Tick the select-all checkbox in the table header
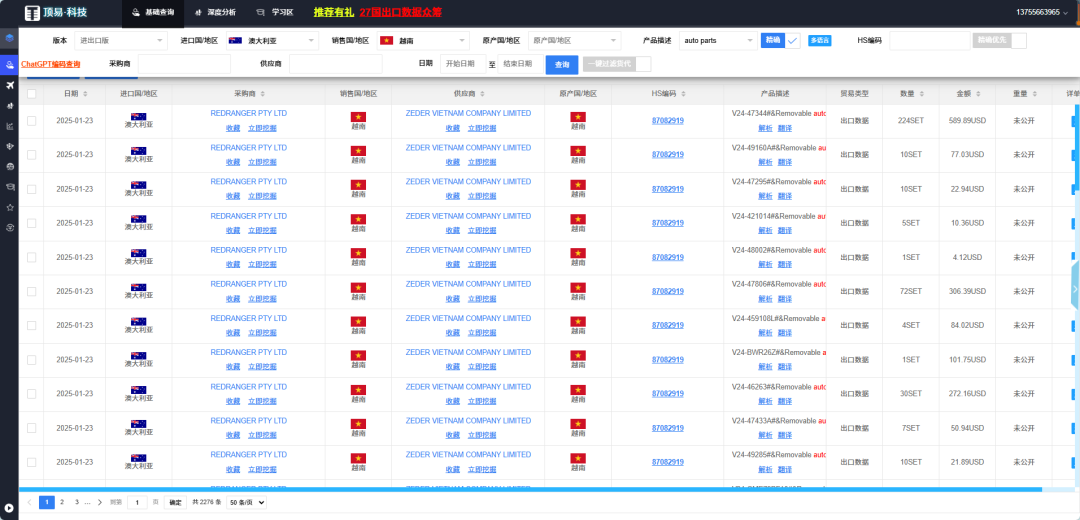 click(31, 94)
